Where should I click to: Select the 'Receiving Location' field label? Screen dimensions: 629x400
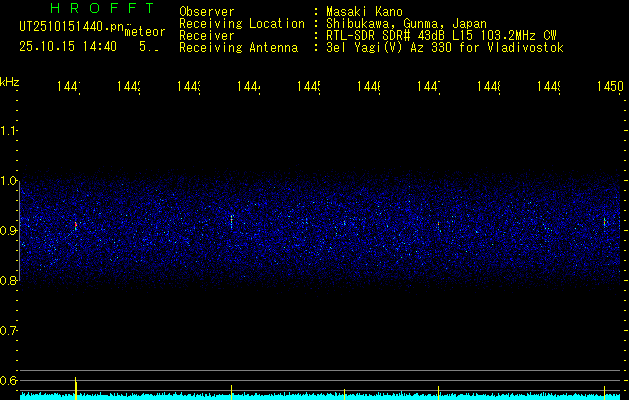tap(241, 24)
